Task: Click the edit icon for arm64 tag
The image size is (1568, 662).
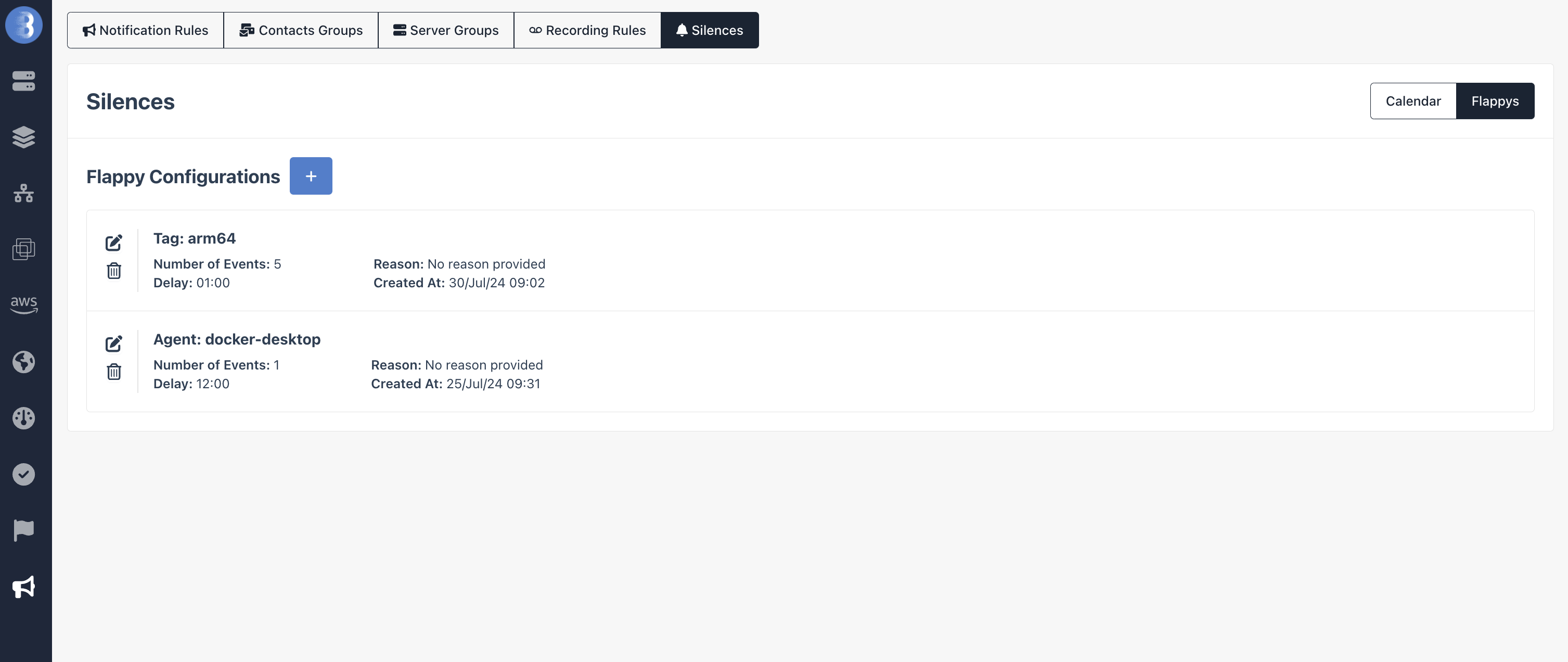Action: pos(113,242)
